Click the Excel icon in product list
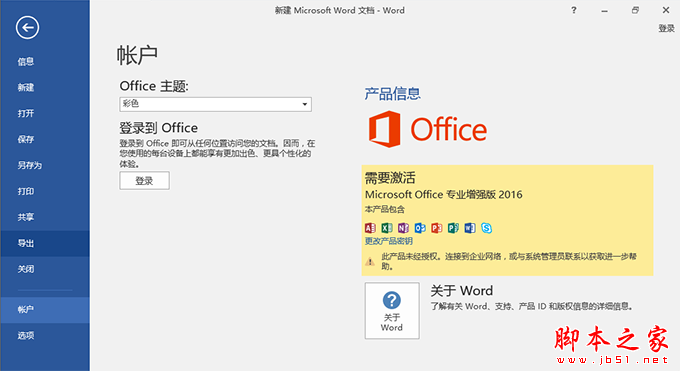 pos(387,228)
